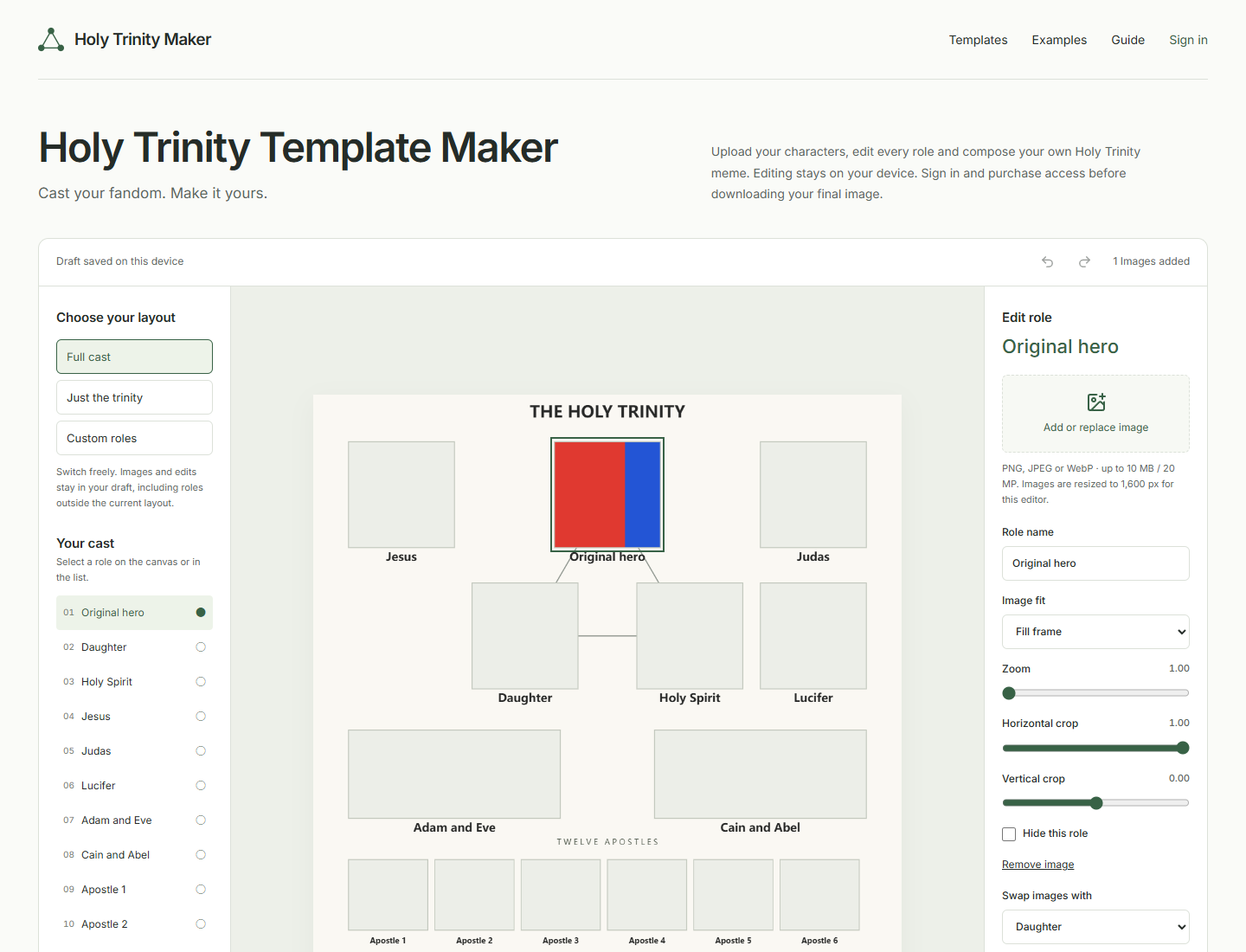
Task: Select the Apostle 6 frame on canvas
Action: pos(819,895)
